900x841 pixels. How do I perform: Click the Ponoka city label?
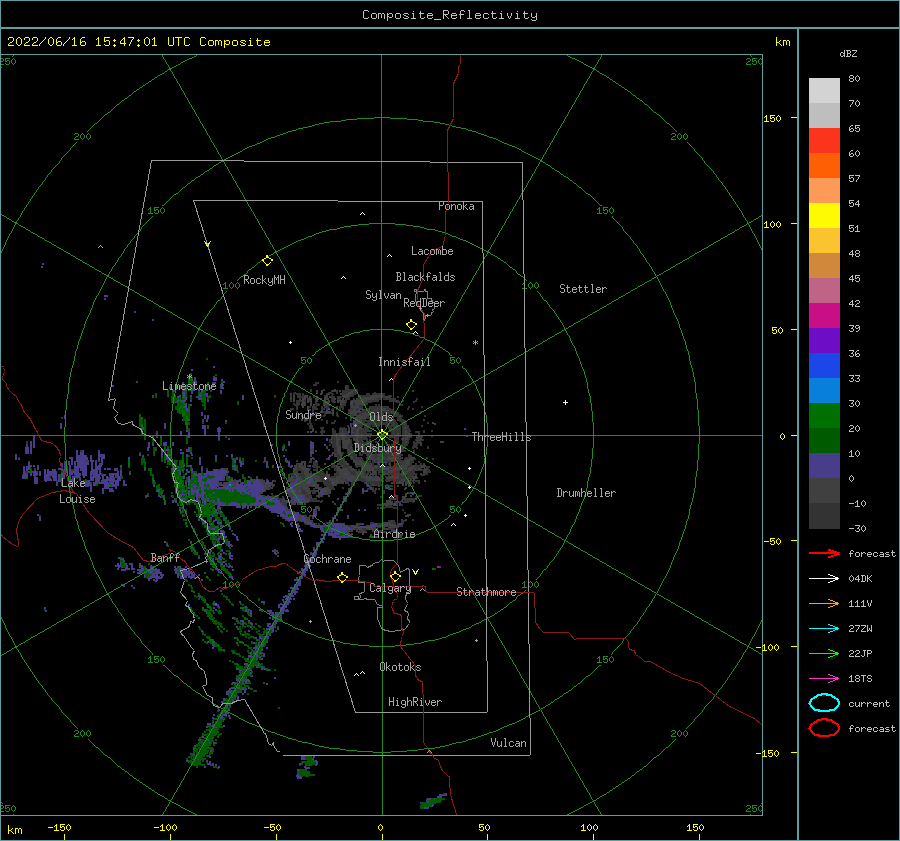pyautogui.click(x=456, y=206)
